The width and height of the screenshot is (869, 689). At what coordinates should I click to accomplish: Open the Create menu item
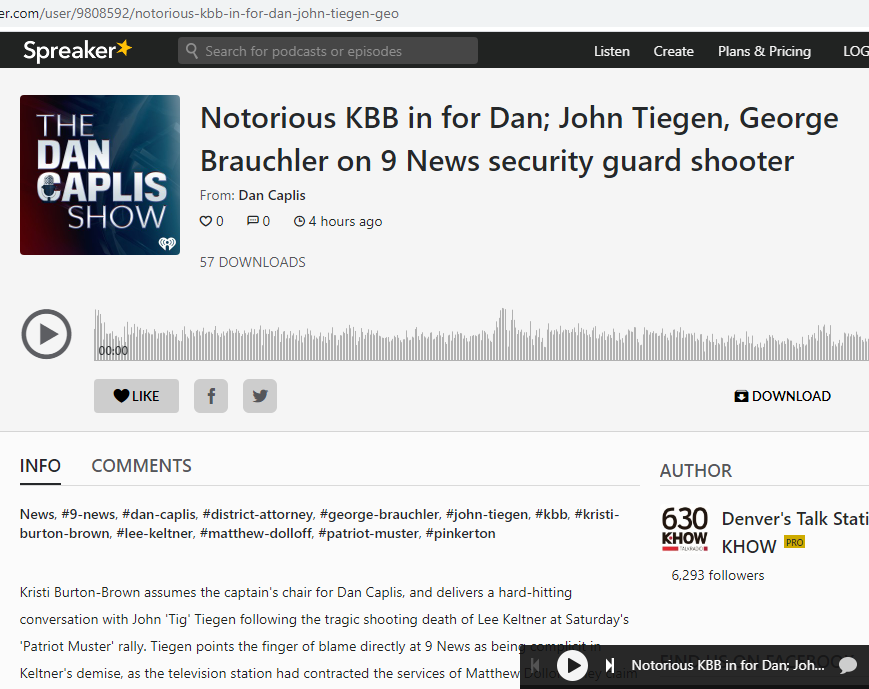673,51
